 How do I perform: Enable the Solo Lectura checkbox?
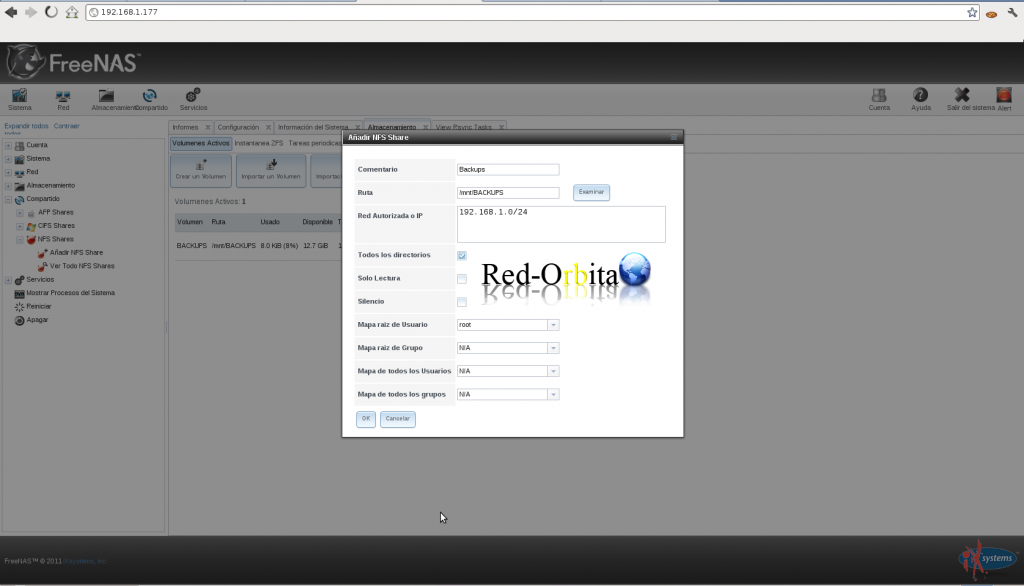click(462, 279)
